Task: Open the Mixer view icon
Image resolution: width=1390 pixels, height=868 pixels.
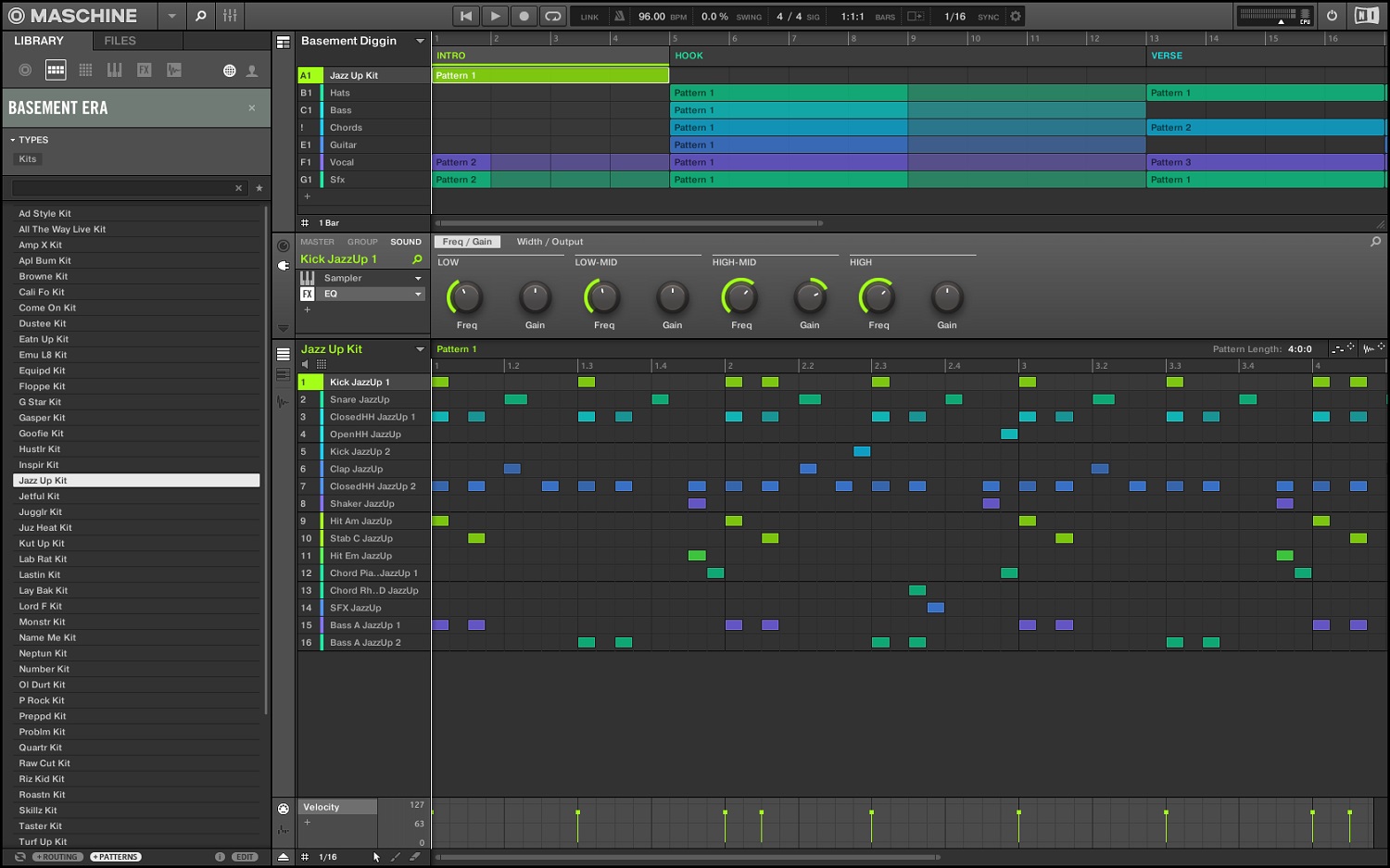Action: [230, 16]
